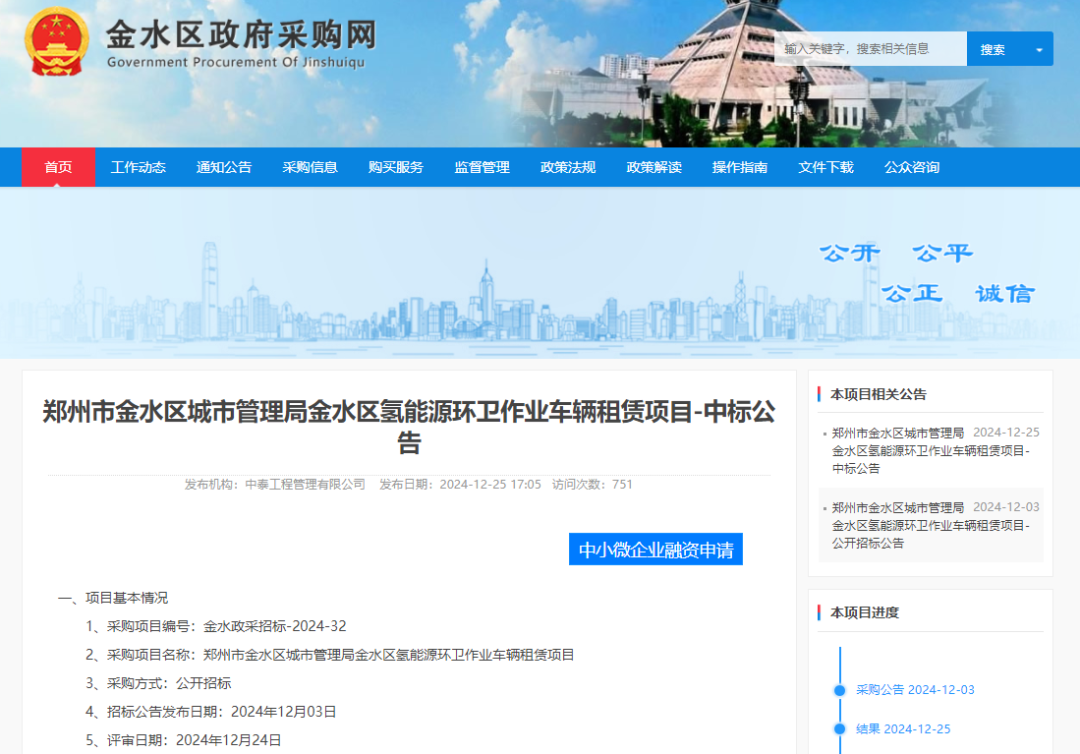Click the 公开 公平 公正 诚信 banner slogan
Viewport: 1080px width, 754px height.
pos(927,273)
